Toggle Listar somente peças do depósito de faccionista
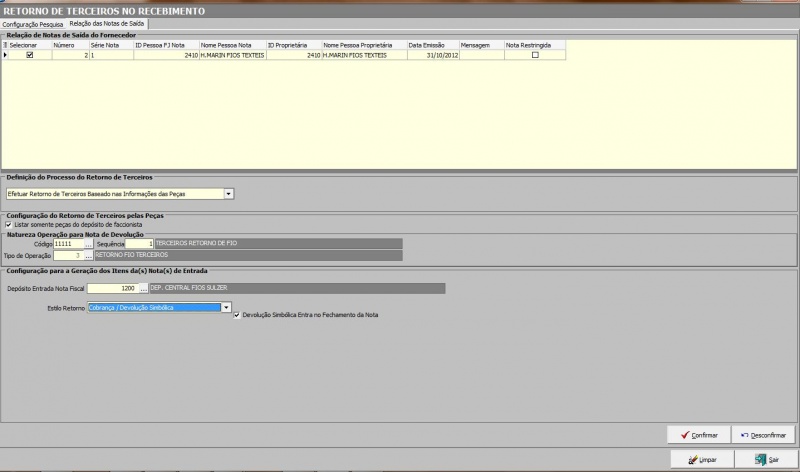800x472 pixels. [x=9, y=225]
